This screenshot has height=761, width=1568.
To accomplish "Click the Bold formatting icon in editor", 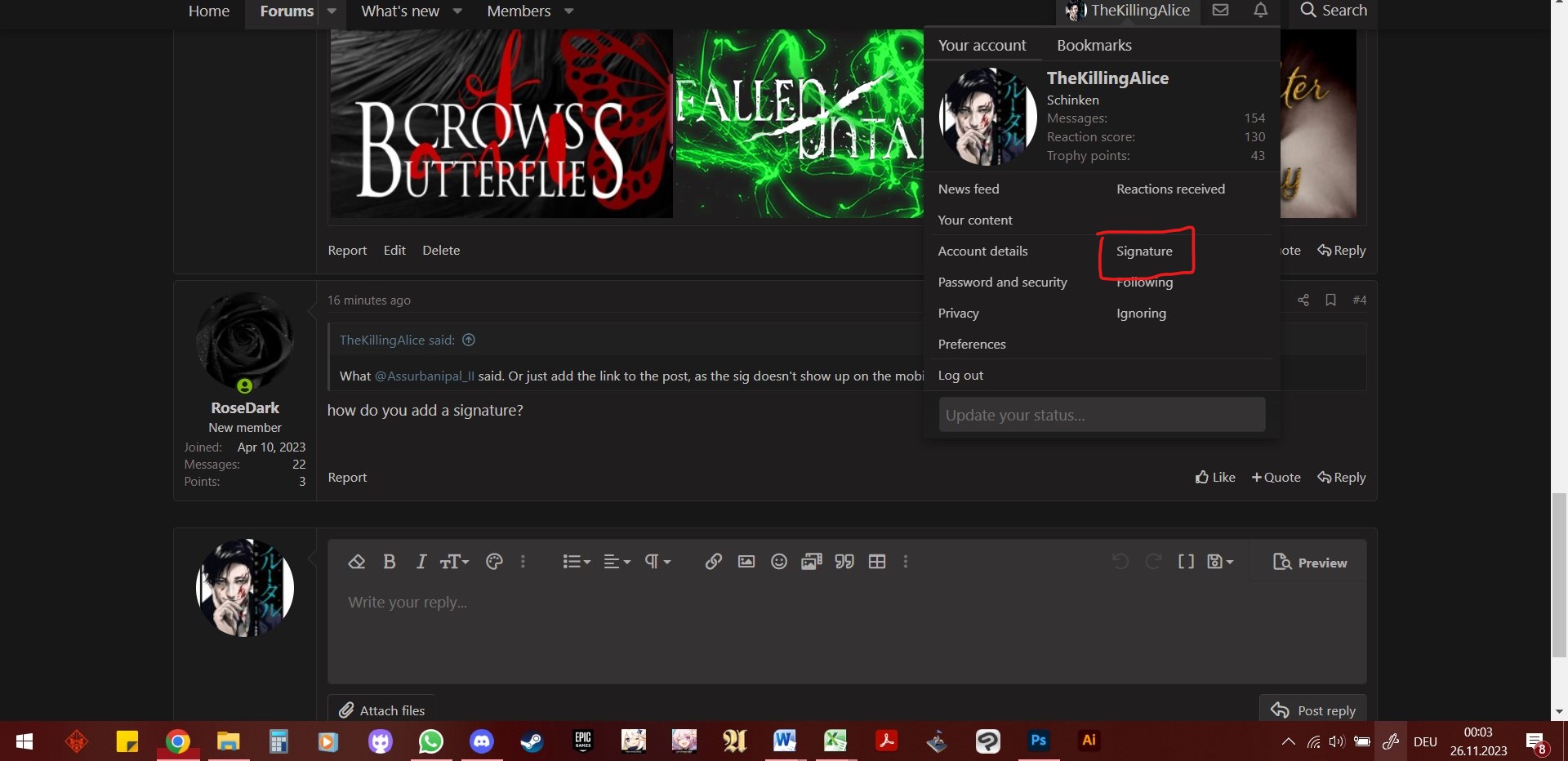I will tap(390, 562).
